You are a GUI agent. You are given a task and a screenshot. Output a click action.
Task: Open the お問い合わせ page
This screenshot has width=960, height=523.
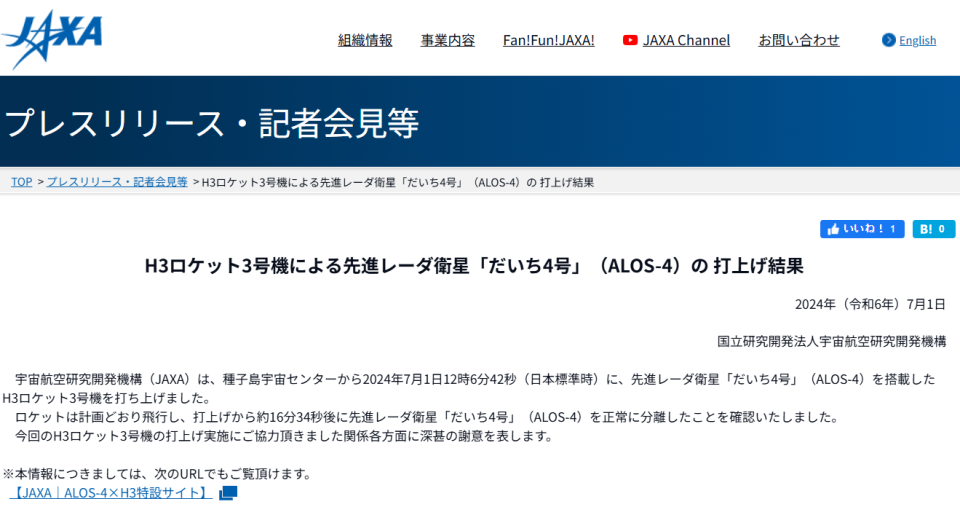click(799, 40)
